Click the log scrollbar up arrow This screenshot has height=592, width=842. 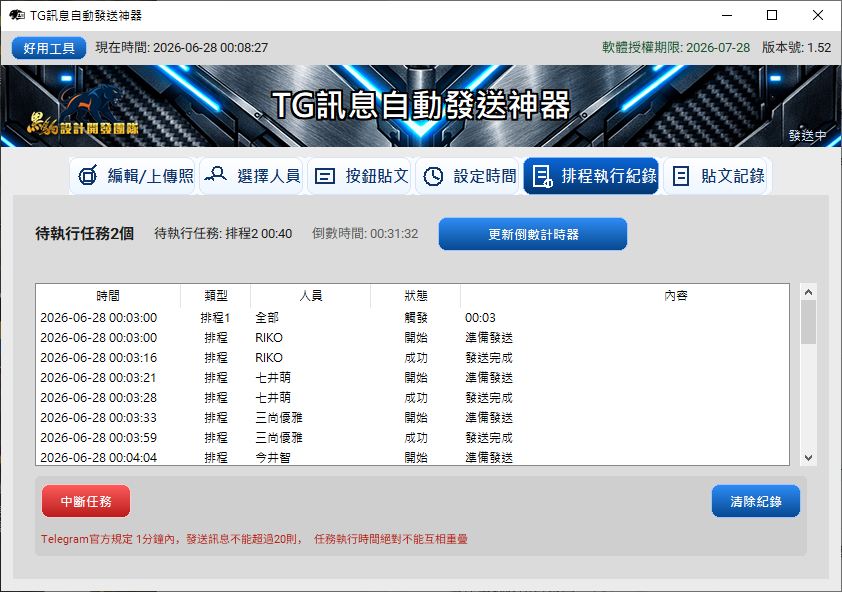coord(808,292)
